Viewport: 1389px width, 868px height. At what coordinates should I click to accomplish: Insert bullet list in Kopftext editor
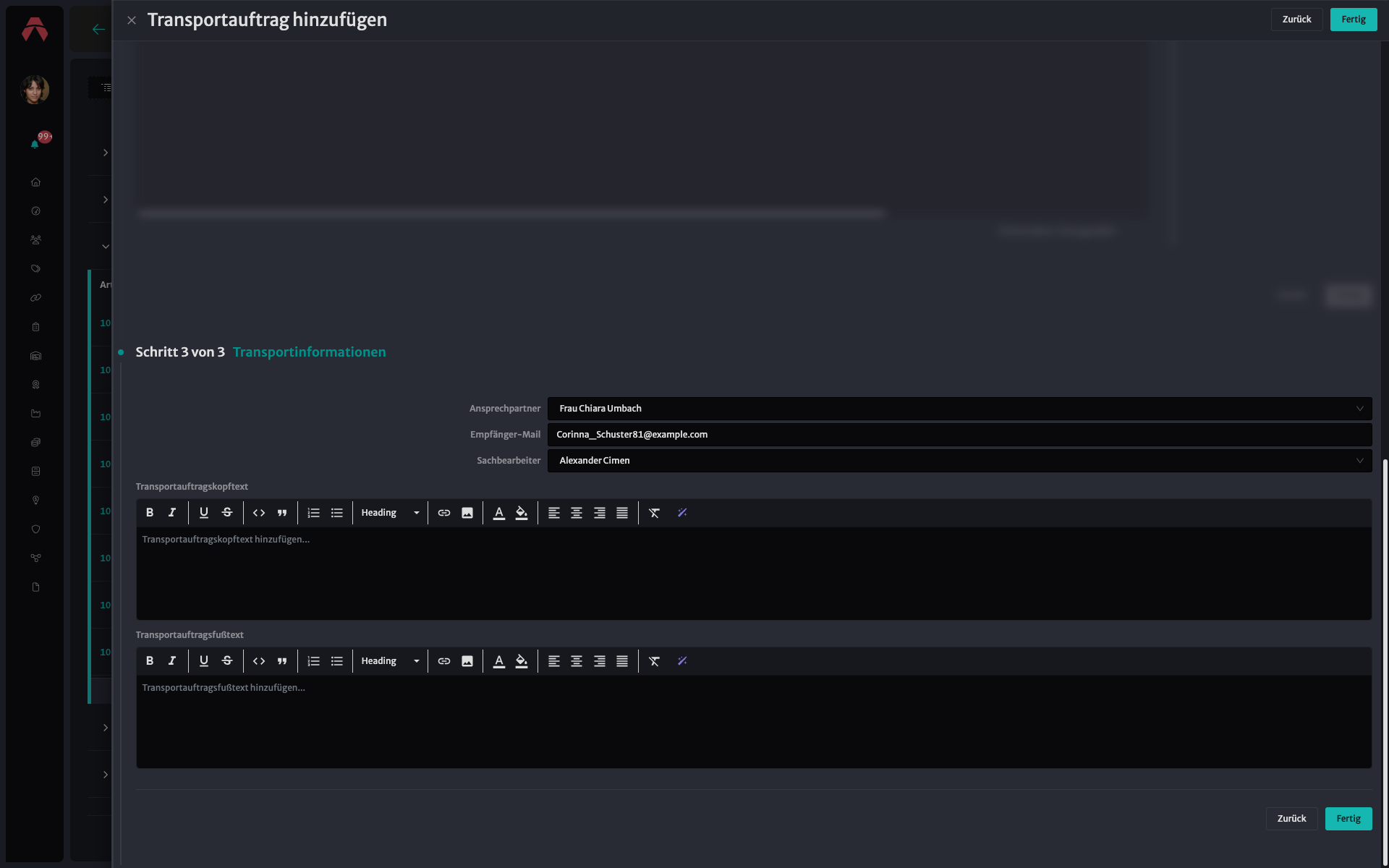tap(337, 513)
